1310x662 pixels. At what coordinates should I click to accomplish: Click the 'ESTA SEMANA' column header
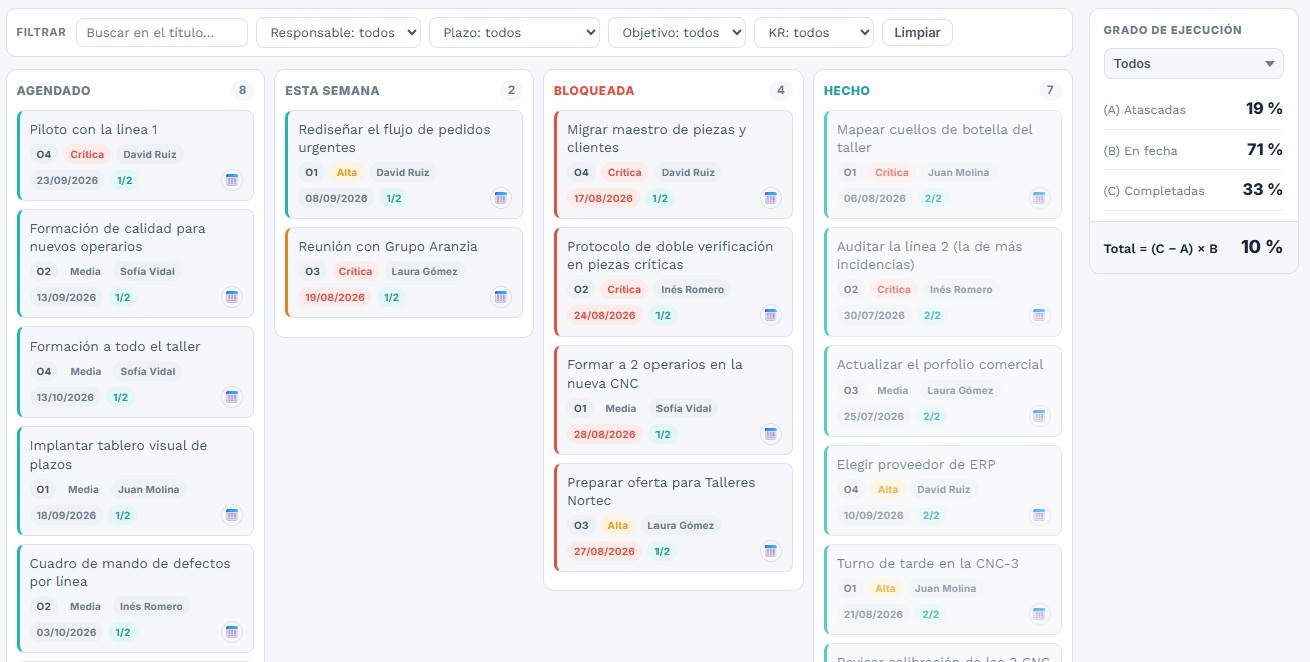(332, 90)
